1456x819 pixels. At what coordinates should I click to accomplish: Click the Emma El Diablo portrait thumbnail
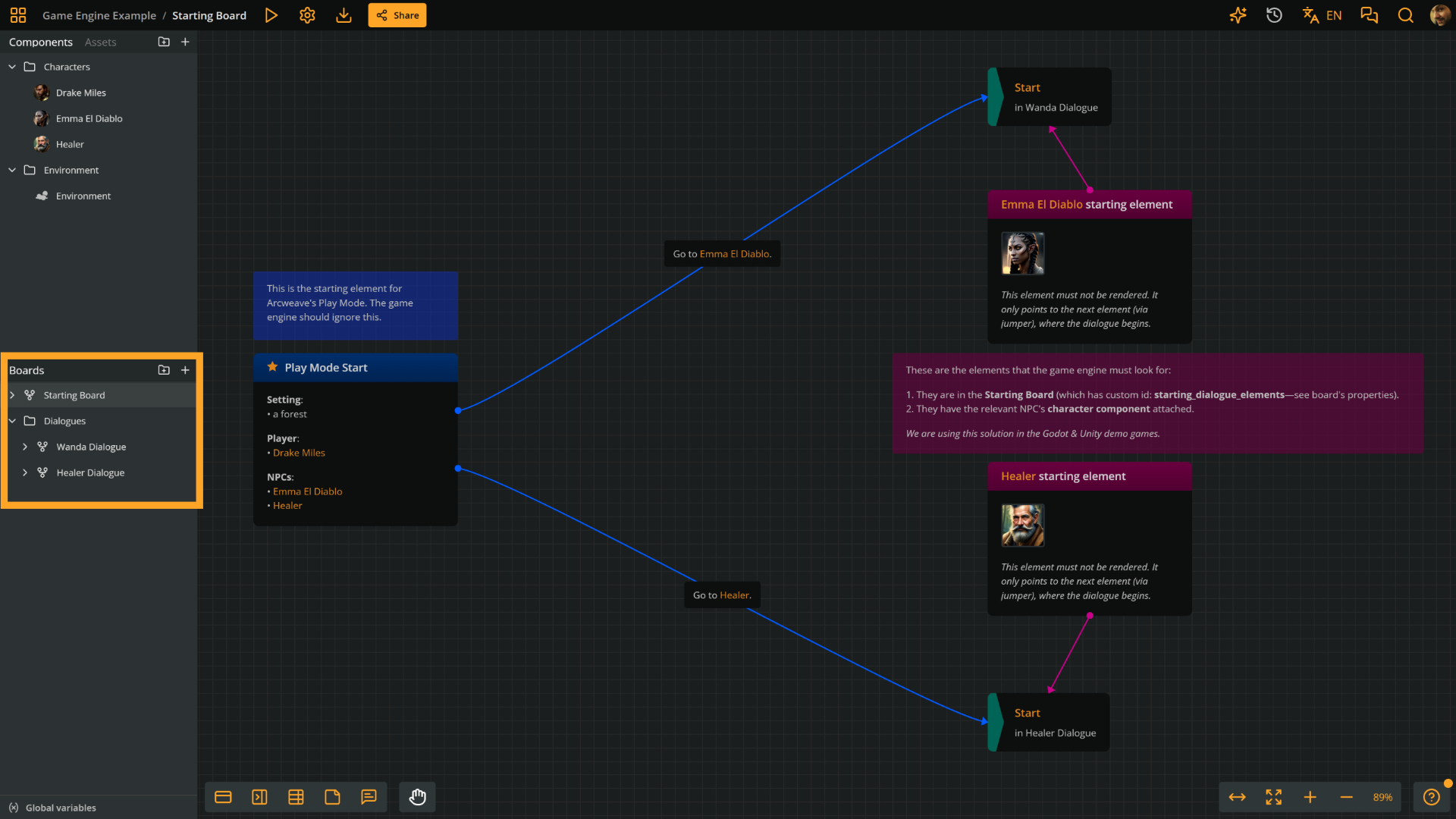pyautogui.click(x=1023, y=253)
